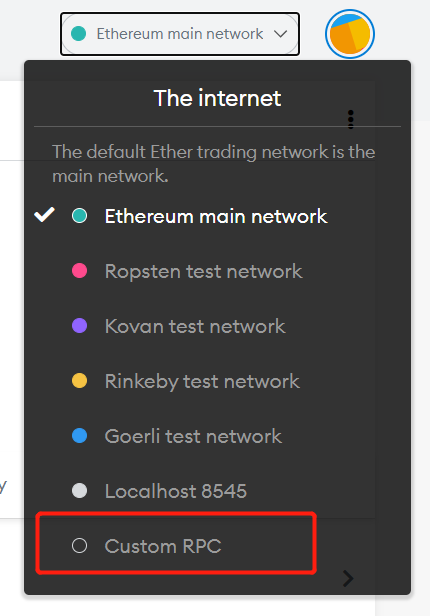This screenshot has width=430, height=616.
Task: Switch to Rinkeby test network
Action: coord(202,381)
